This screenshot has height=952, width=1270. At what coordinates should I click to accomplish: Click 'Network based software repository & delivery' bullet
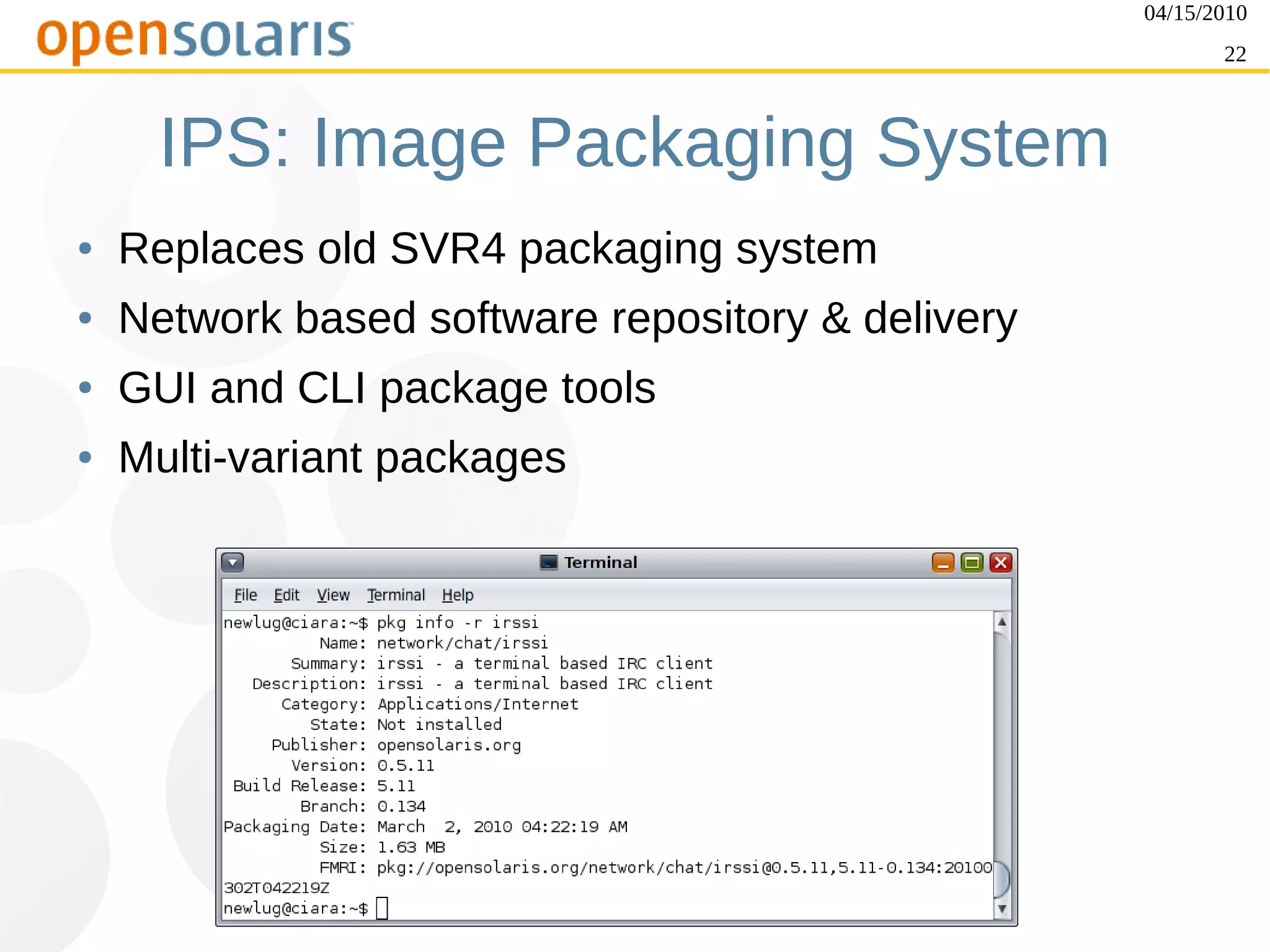pyautogui.click(x=567, y=319)
